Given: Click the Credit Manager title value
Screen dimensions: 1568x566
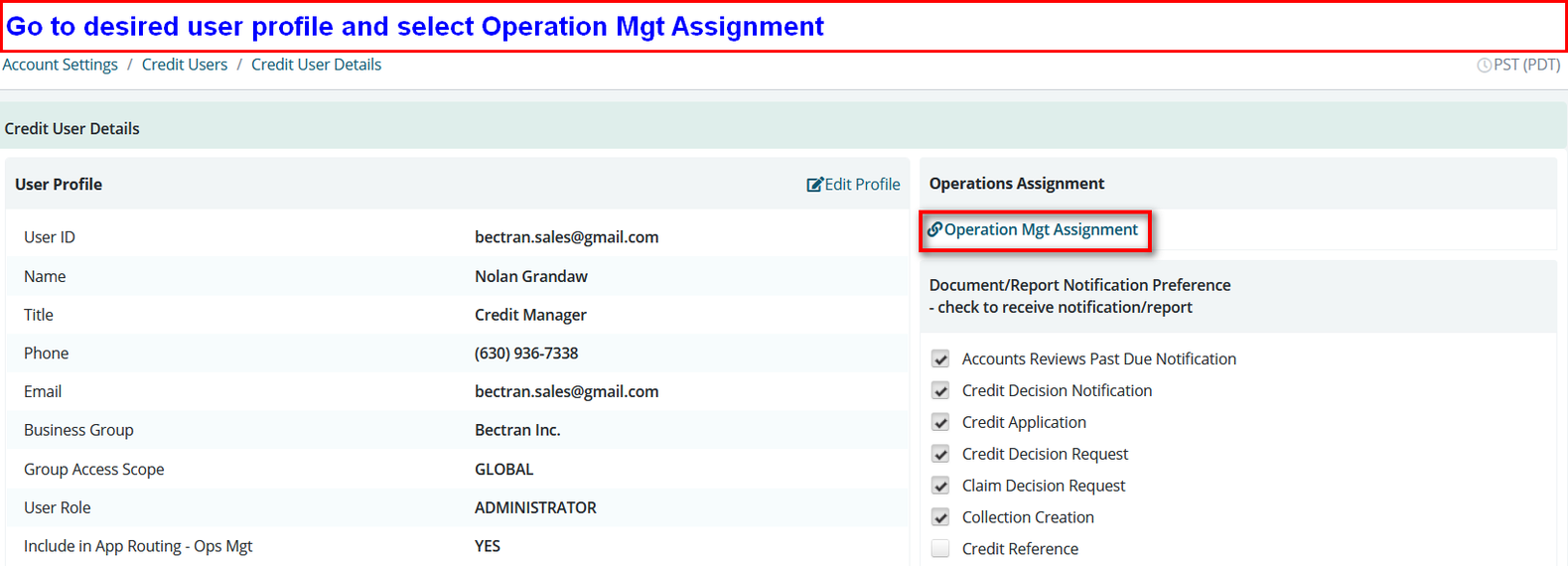Looking at the screenshot, I should [530, 315].
